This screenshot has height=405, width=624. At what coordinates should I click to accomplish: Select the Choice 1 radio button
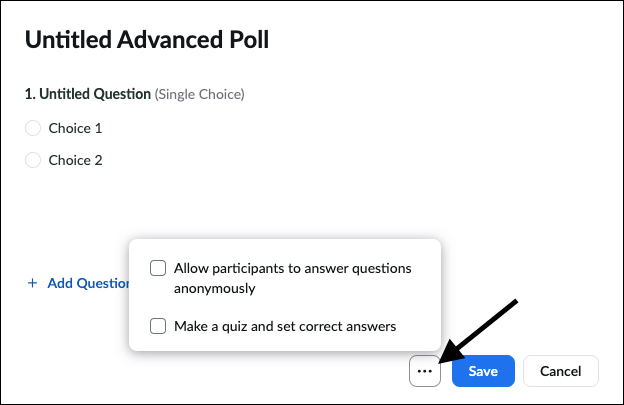click(33, 128)
